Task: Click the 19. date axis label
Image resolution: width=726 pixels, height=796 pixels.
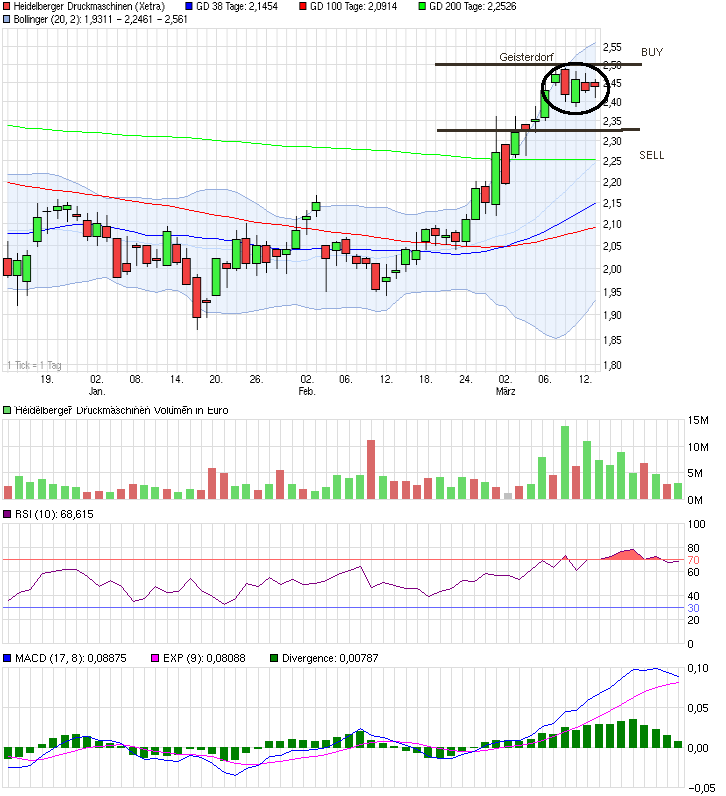Action: 47,379
